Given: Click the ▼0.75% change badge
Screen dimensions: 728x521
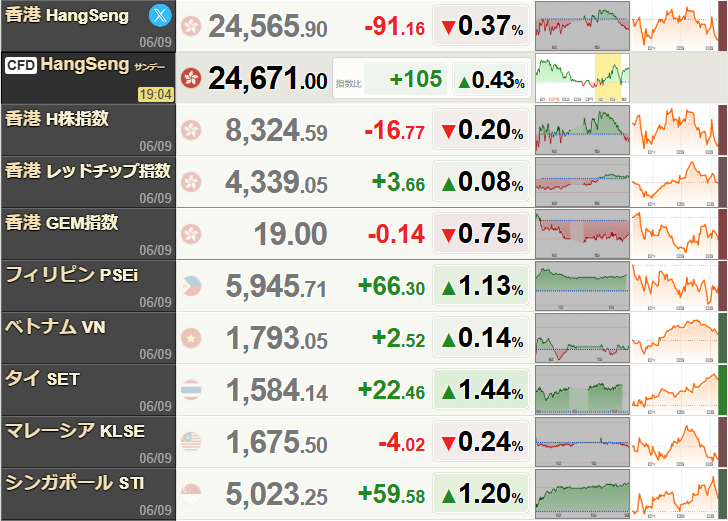Looking at the screenshot, I should click(481, 234).
